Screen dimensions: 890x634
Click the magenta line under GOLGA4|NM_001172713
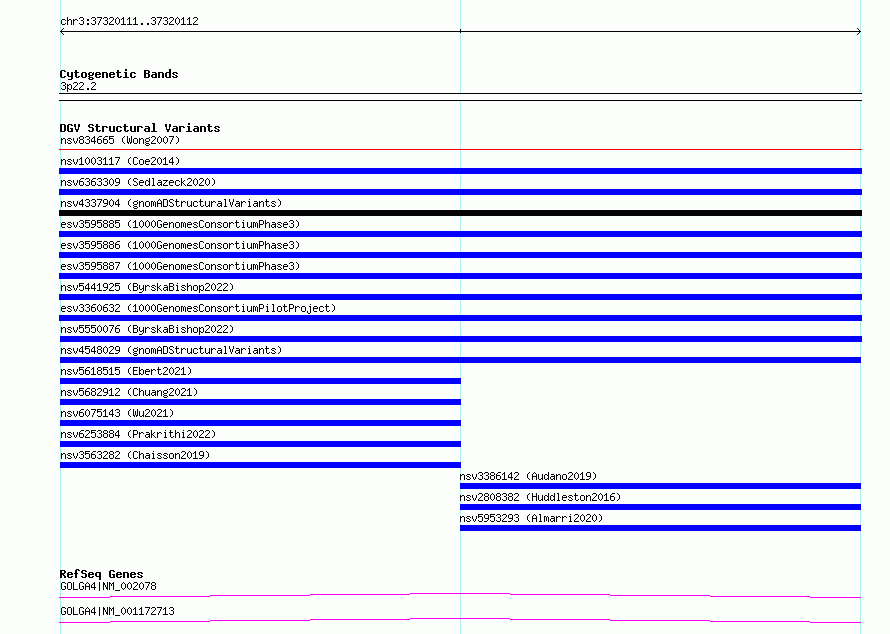tap(460, 620)
